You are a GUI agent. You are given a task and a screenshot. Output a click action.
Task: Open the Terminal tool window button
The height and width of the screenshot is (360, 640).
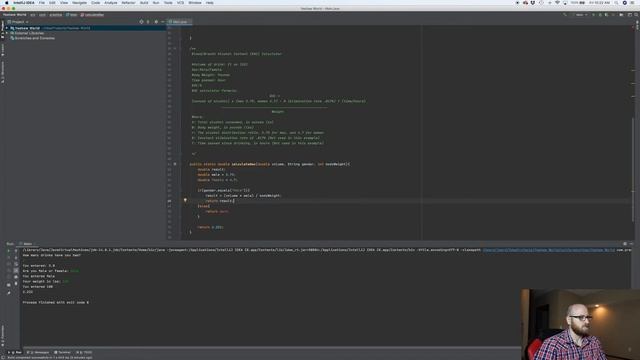coord(62,352)
